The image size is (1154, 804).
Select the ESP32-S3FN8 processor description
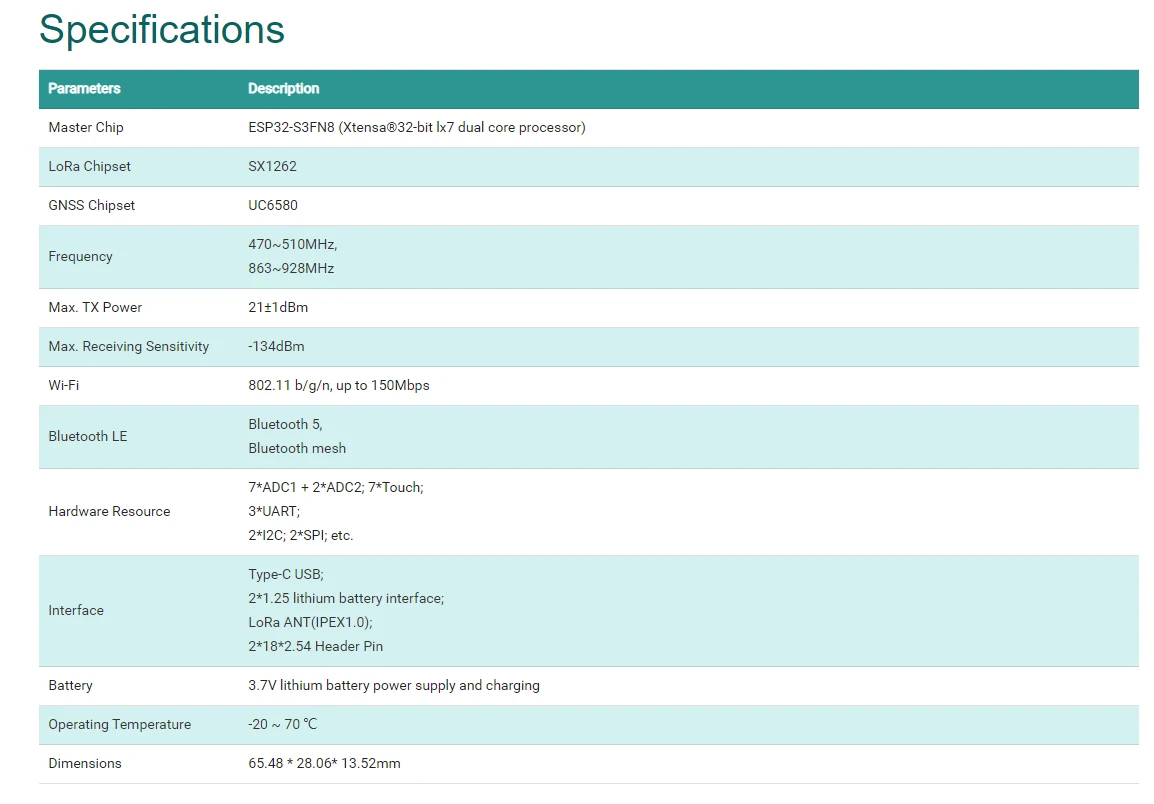(417, 127)
